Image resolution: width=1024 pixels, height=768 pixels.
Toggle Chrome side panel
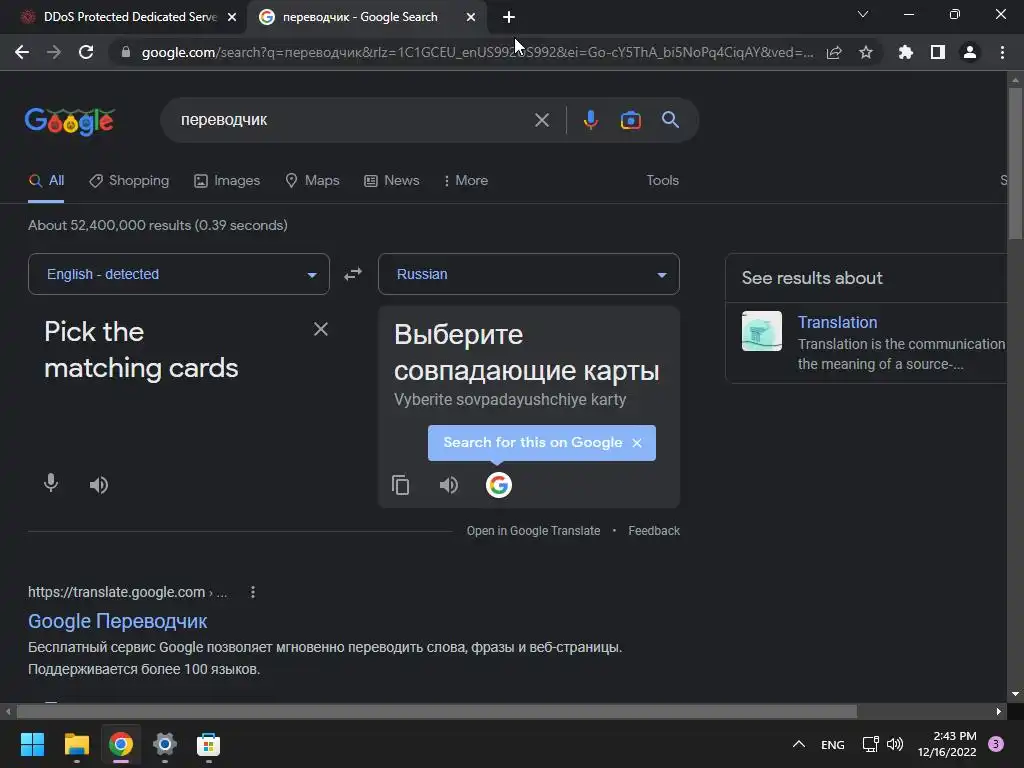click(938, 52)
